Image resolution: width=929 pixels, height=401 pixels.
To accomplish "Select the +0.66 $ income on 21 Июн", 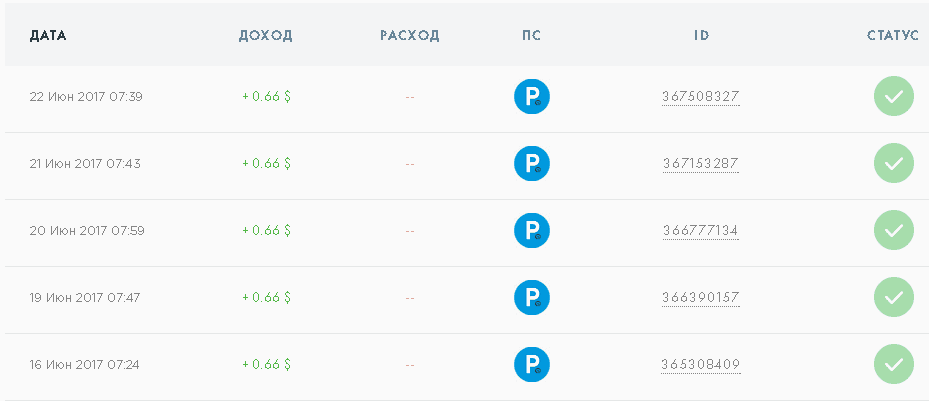I will click(x=266, y=163).
